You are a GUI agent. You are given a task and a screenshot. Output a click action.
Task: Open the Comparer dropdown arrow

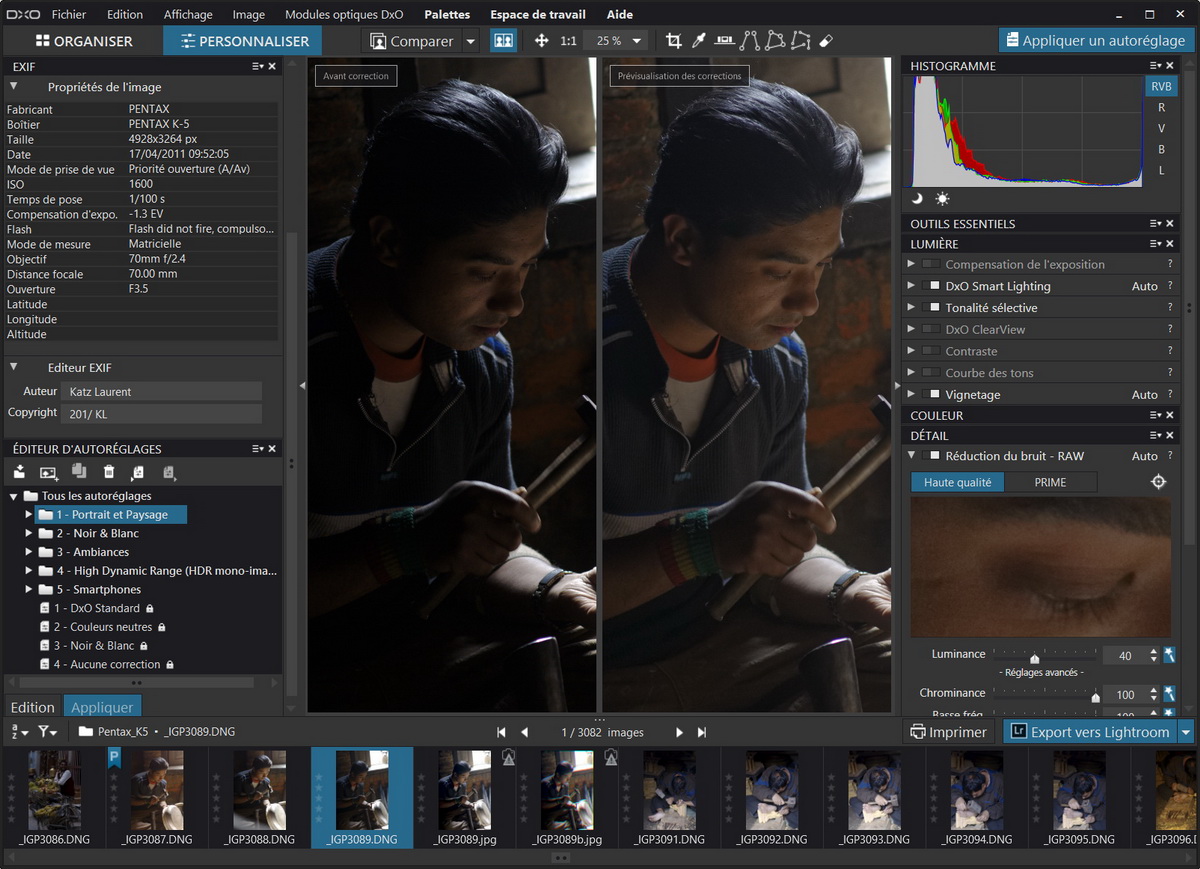point(471,41)
